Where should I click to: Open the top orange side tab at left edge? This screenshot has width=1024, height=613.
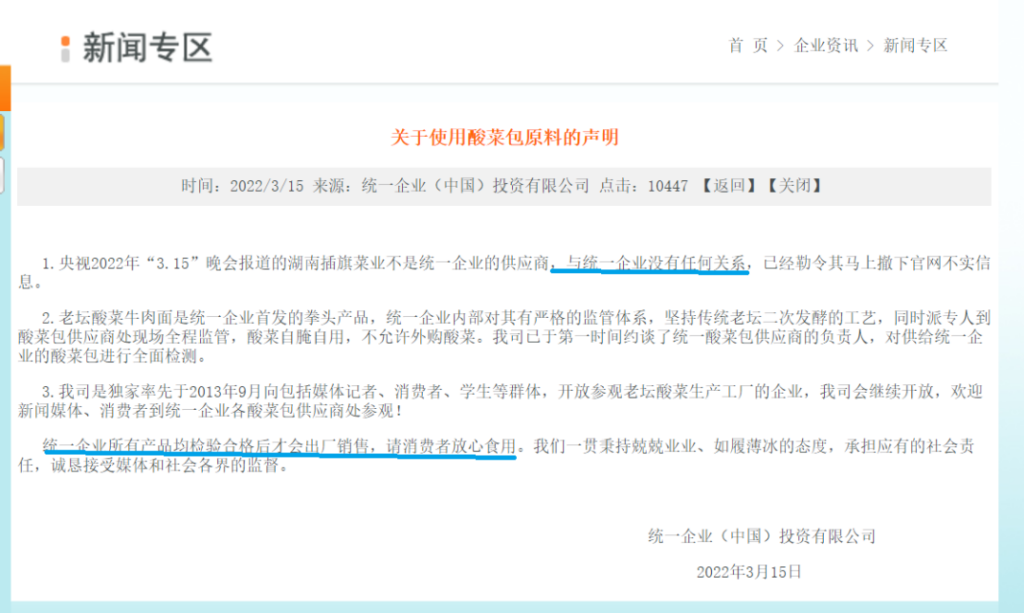click(x=5, y=88)
